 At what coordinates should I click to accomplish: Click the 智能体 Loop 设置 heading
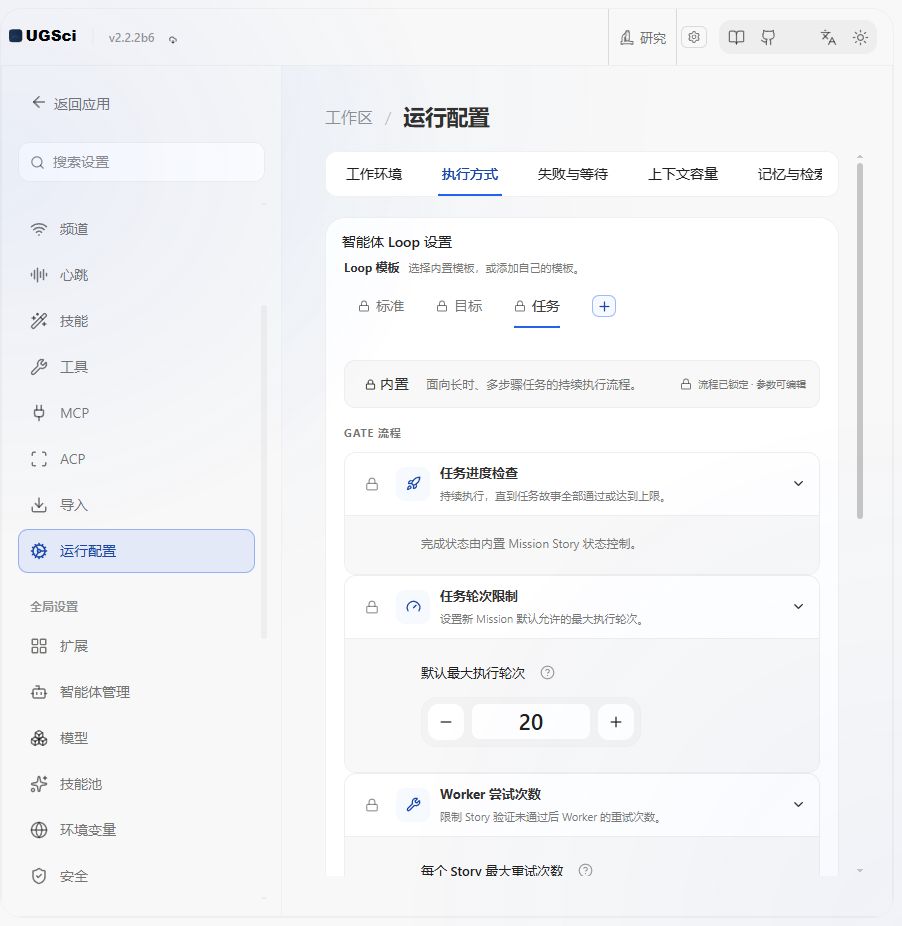397,242
